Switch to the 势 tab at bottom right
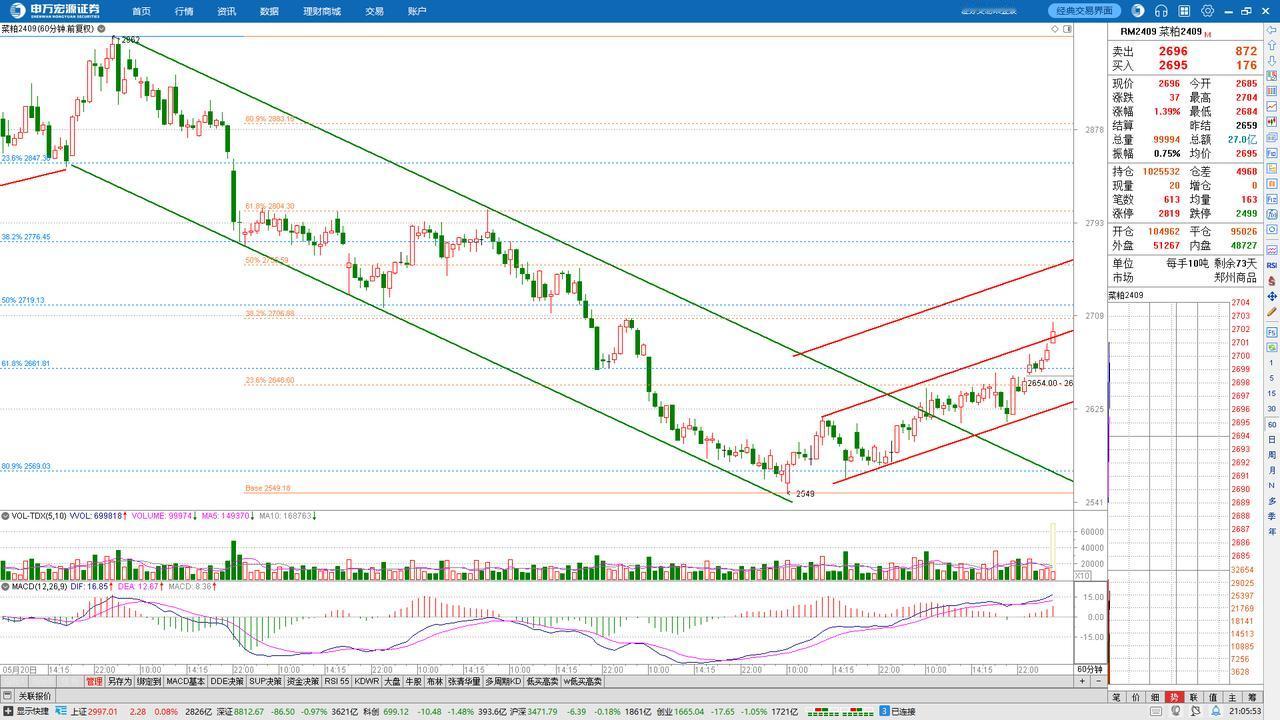This screenshot has width=1280, height=720. (x=1174, y=697)
